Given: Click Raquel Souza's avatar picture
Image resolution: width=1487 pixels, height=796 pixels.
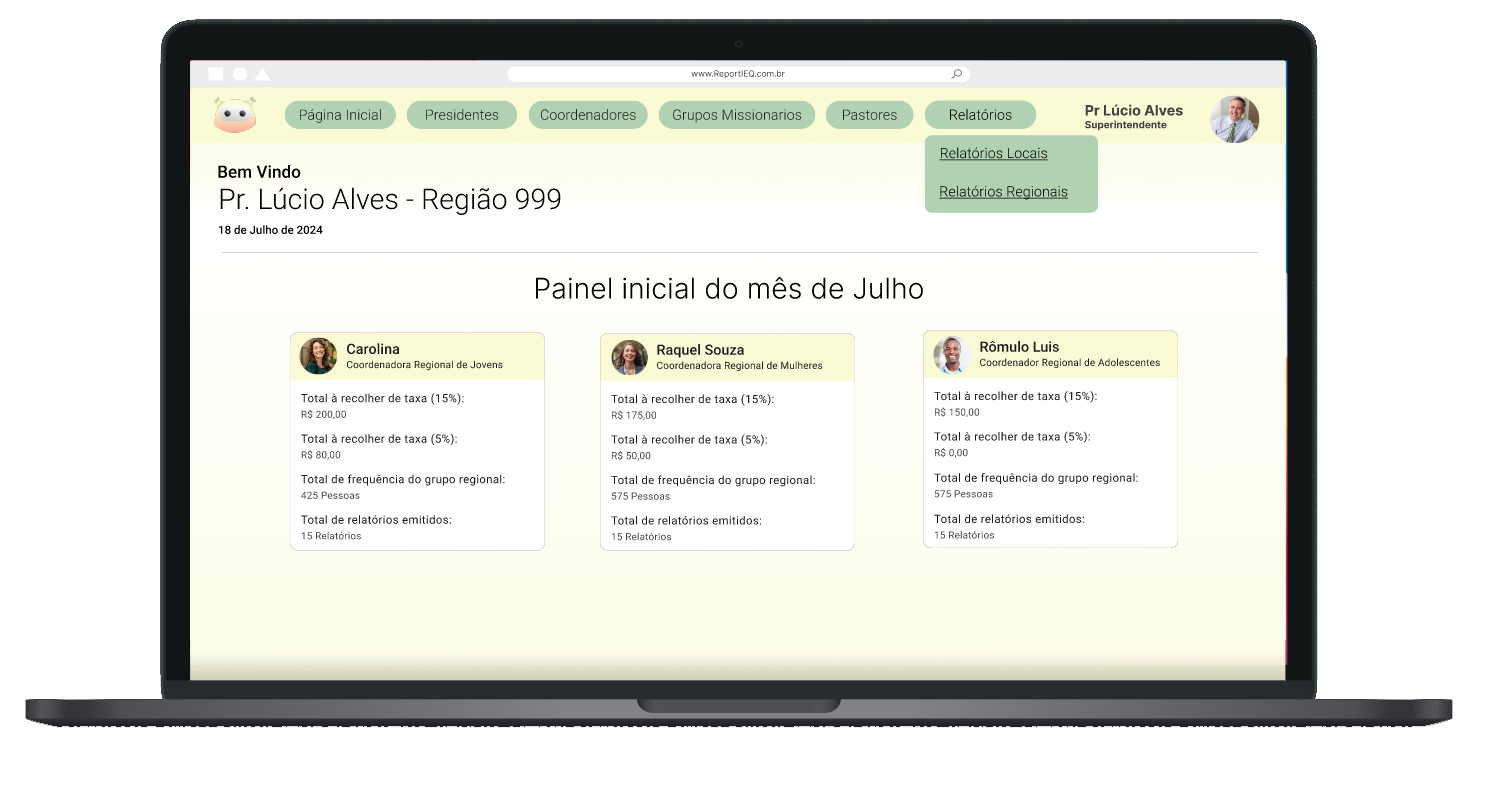Looking at the screenshot, I should (629, 357).
